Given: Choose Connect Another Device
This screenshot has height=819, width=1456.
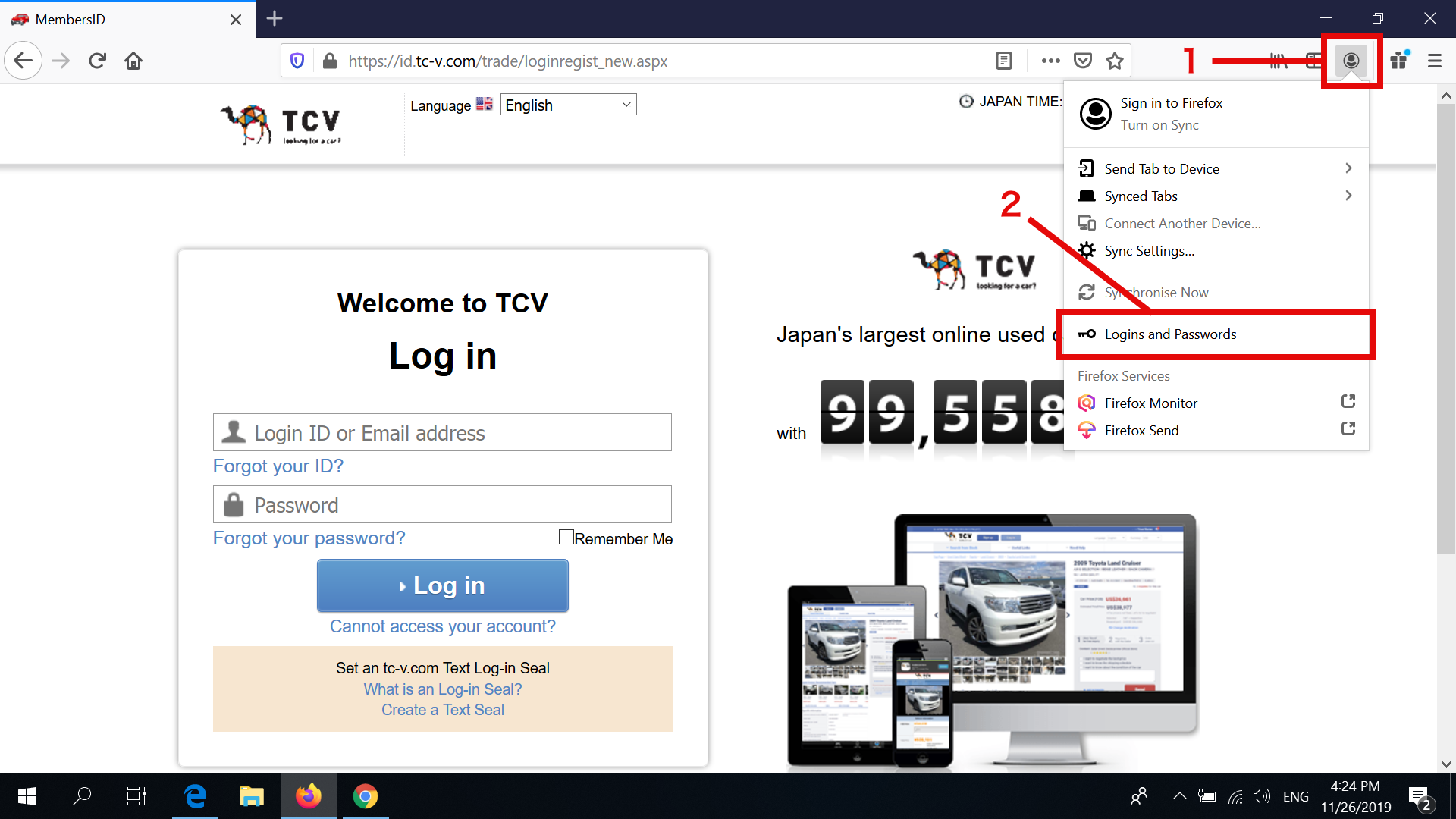Looking at the screenshot, I should click(x=1216, y=223).
